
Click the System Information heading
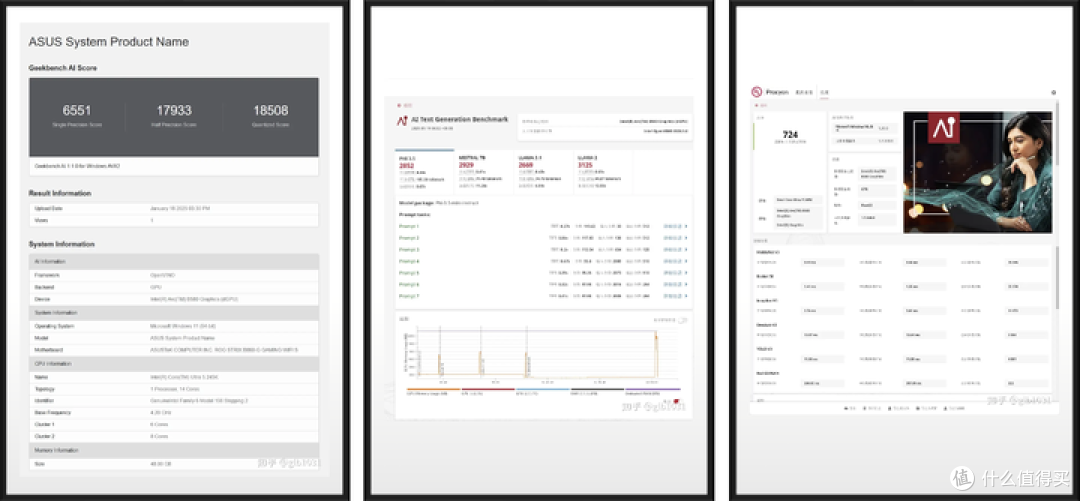(61, 245)
